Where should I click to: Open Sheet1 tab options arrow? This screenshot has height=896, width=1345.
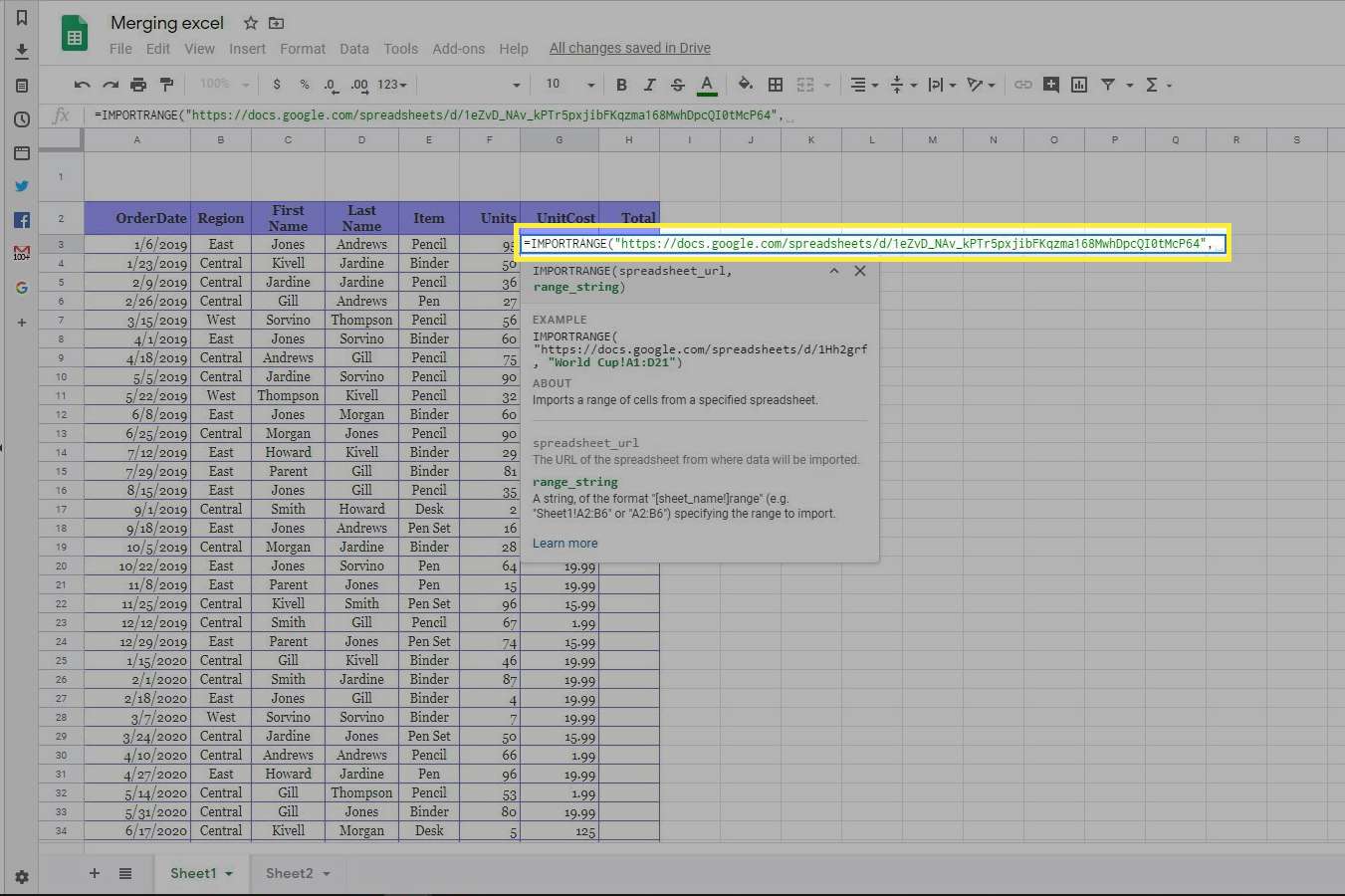tap(229, 874)
